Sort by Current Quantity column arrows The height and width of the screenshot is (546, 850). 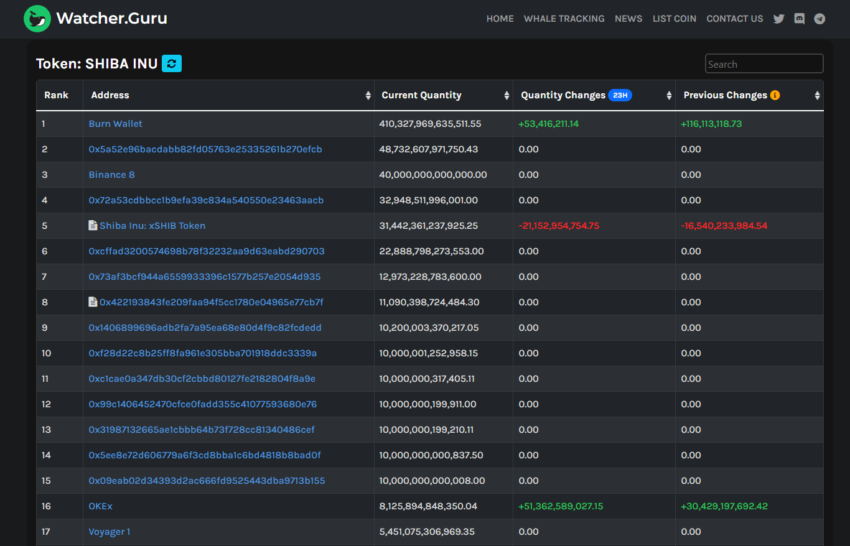[507, 96]
